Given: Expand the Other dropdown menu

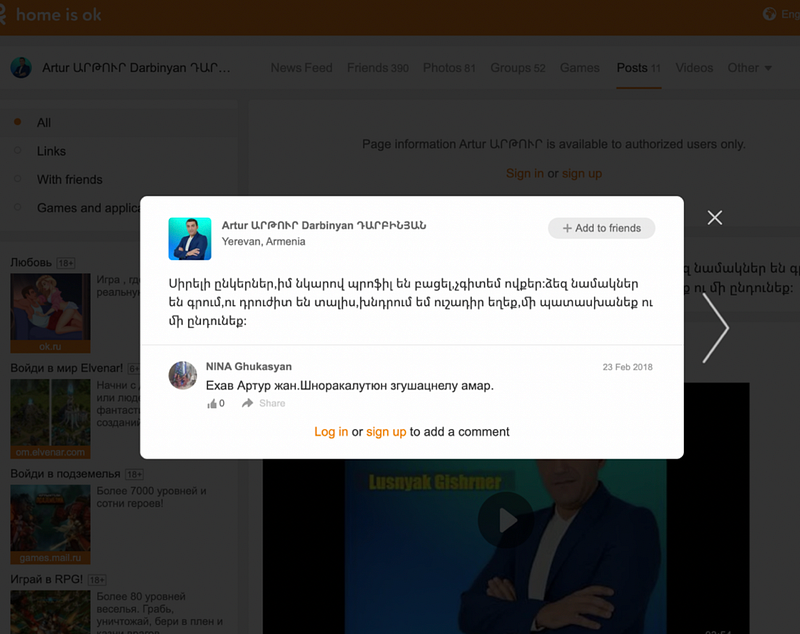Looking at the screenshot, I should click(749, 68).
